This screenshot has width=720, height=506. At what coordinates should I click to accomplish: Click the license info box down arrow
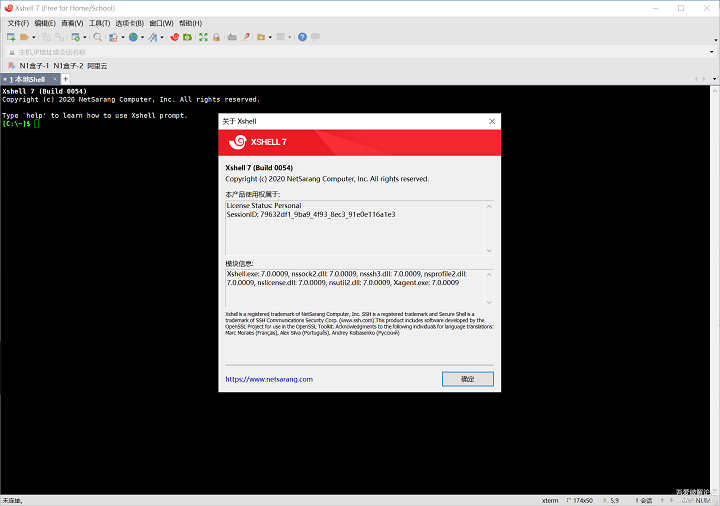[x=489, y=250]
